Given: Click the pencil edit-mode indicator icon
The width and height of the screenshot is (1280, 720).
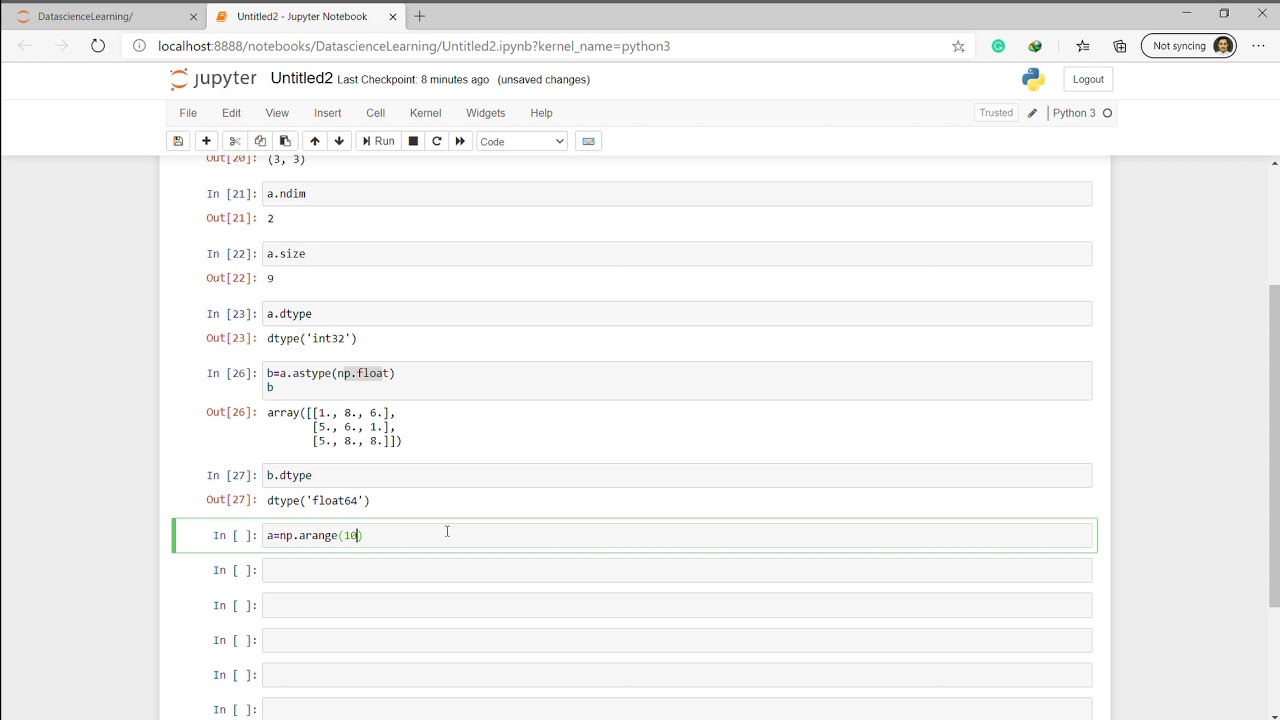Looking at the screenshot, I should click(1032, 113).
